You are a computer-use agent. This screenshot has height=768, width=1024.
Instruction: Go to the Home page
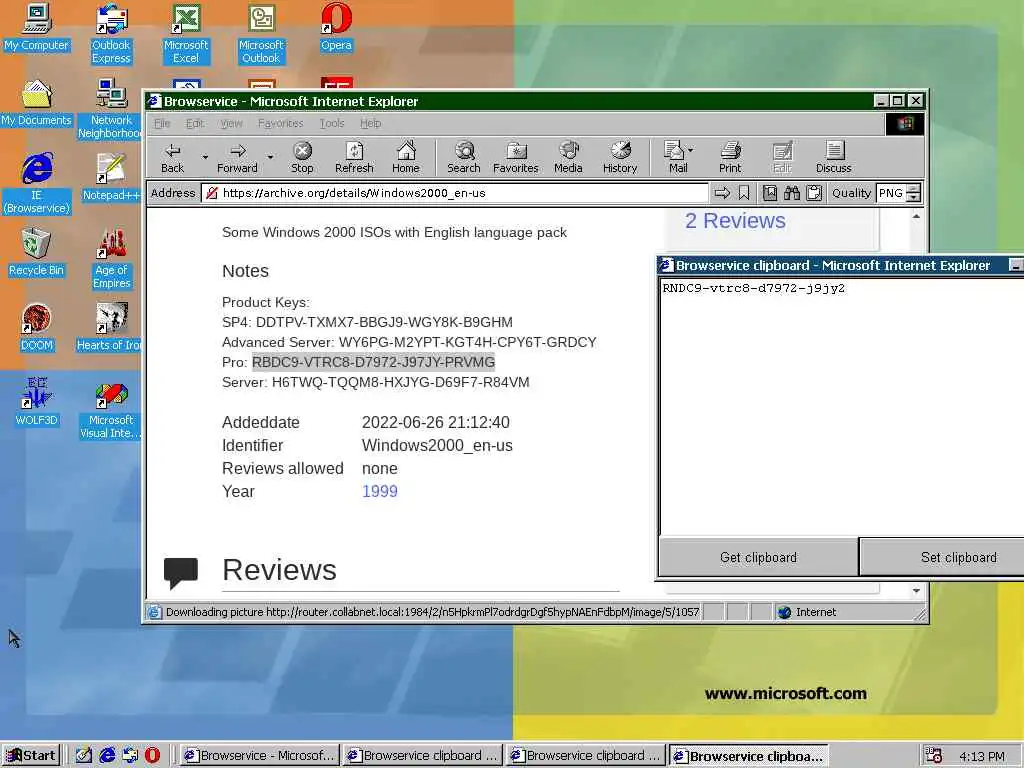pyautogui.click(x=406, y=158)
